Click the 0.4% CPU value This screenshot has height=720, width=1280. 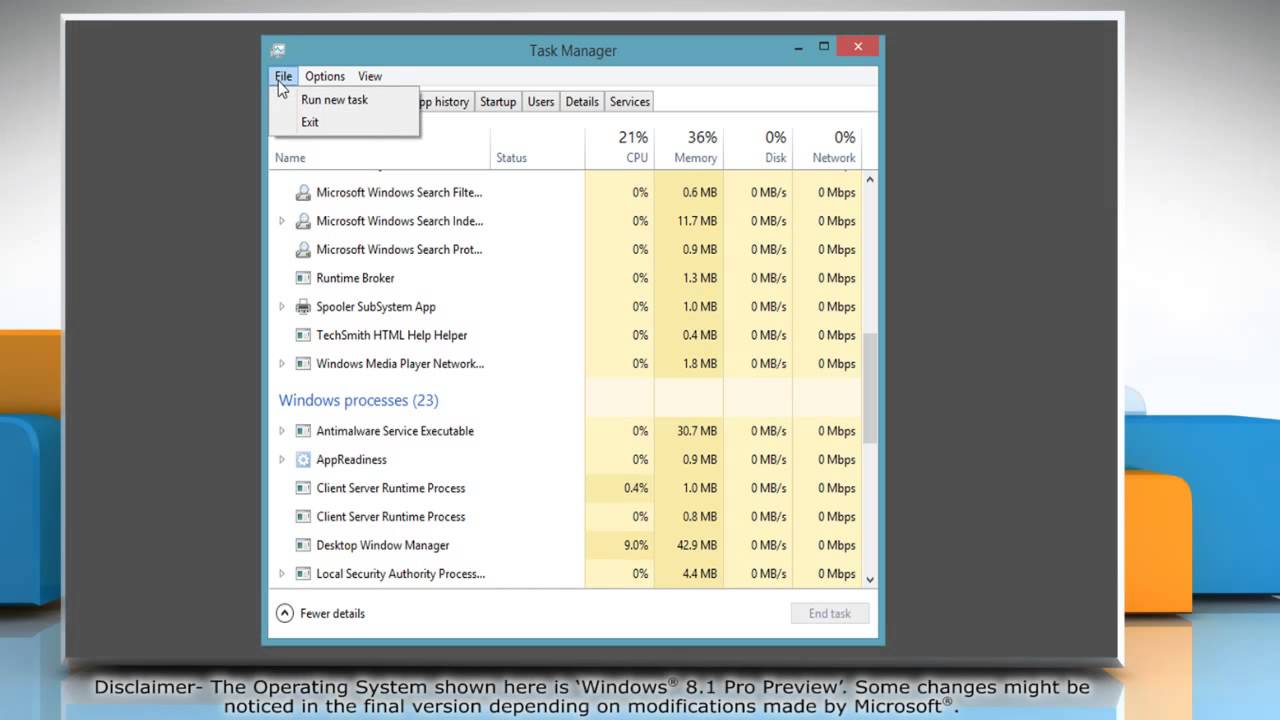point(636,488)
